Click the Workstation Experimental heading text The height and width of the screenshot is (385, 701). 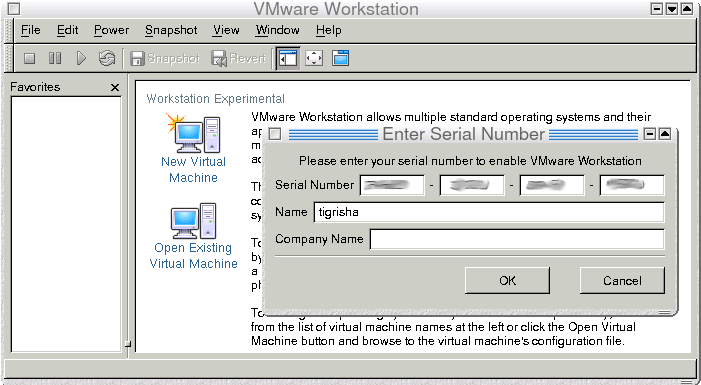[215, 98]
